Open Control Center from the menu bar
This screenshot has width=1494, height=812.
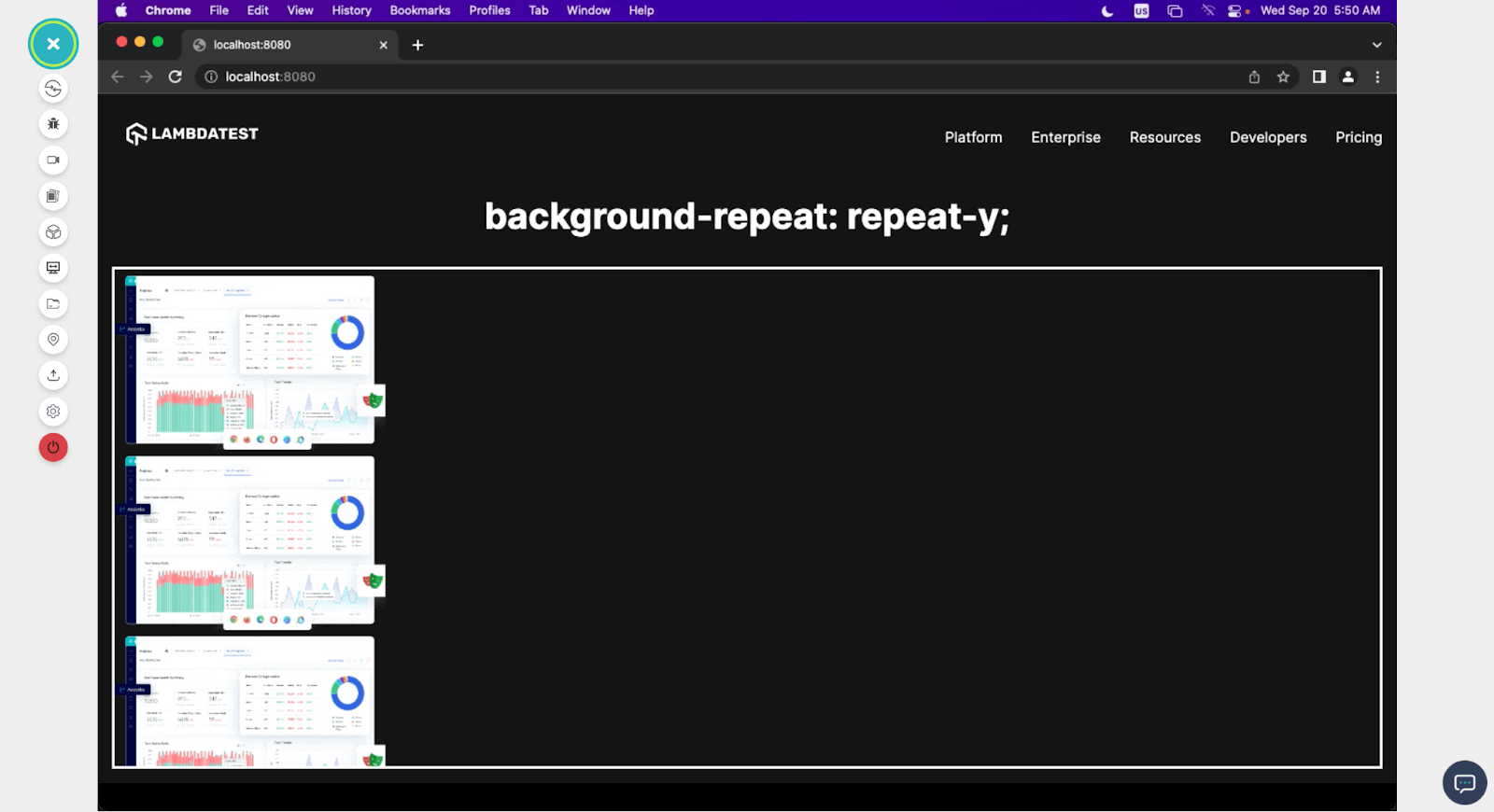[1235, 11]
